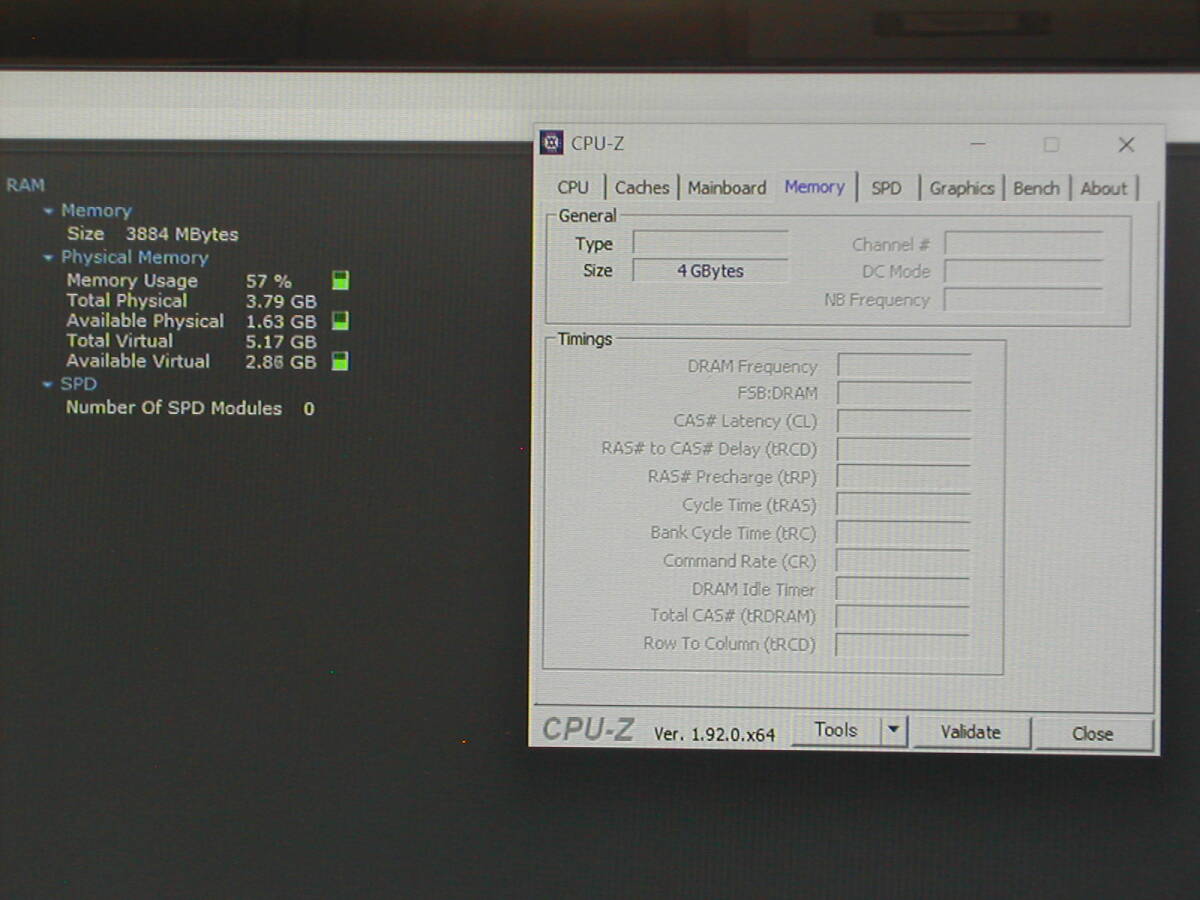The height and width of the screenshot is (900, 1200).
Task: Click the Channel # field
Action: pos(1023,244)
